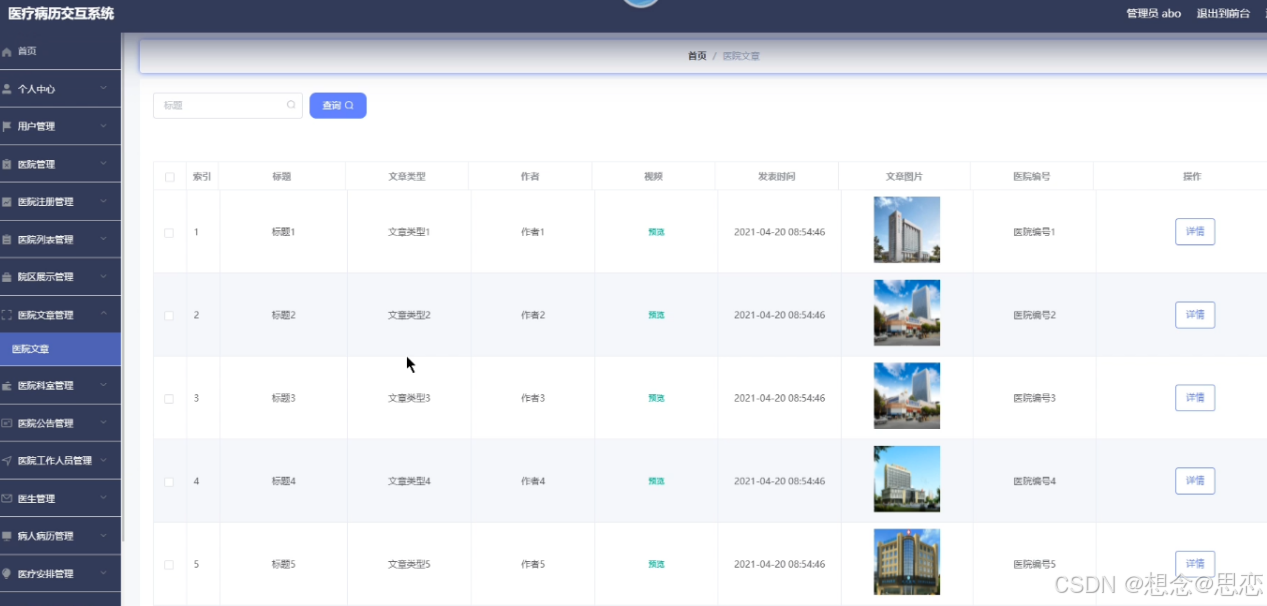
Task: Focus the 标题 search input field
Action: (227, 105)
